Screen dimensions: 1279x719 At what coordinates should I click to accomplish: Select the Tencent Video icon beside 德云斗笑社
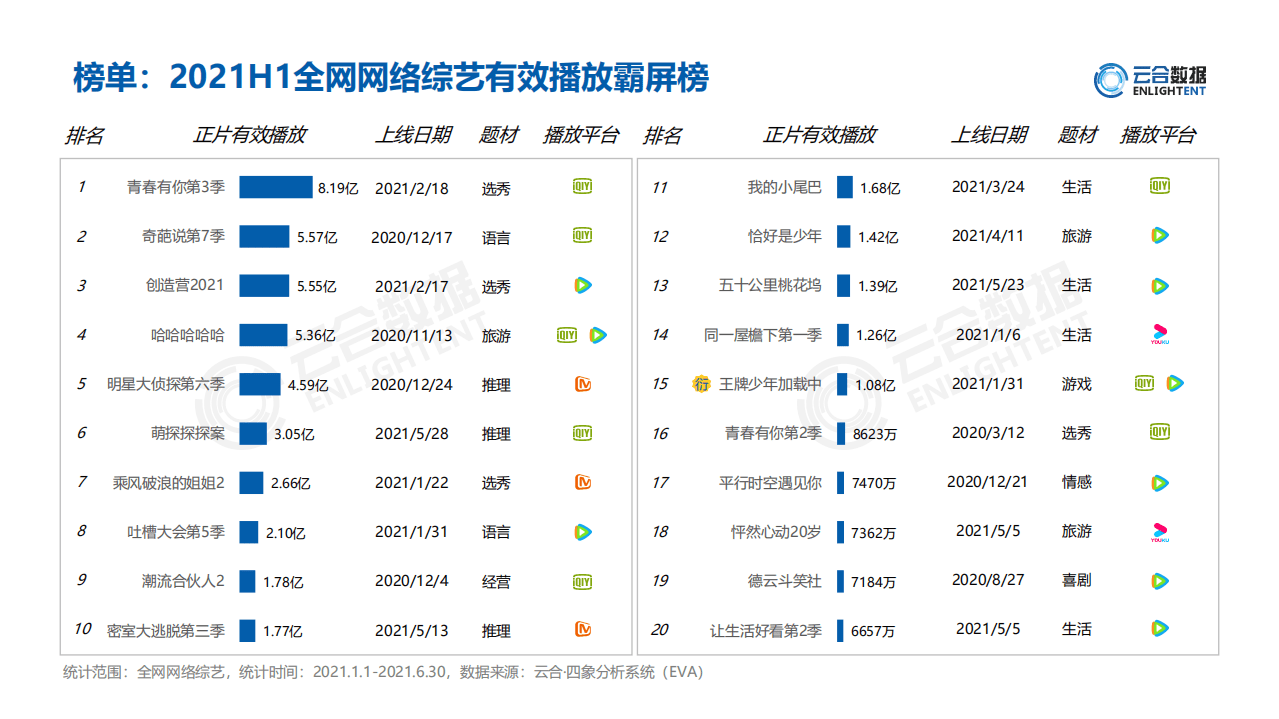pos(1159,581)
